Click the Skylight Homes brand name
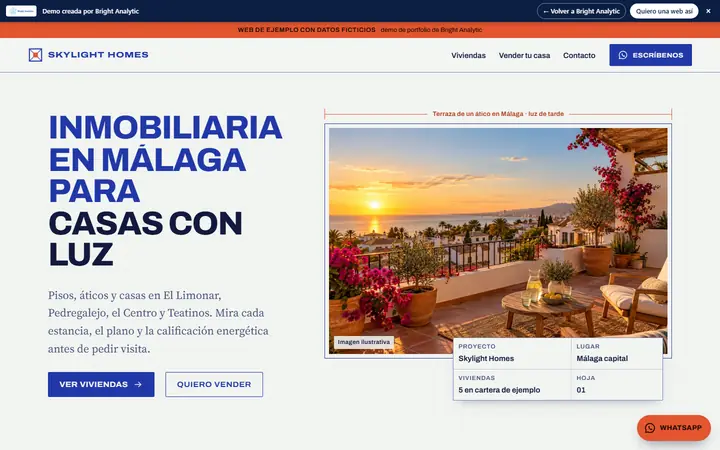Screen dimensions: 720x450 tap(98, 55)
